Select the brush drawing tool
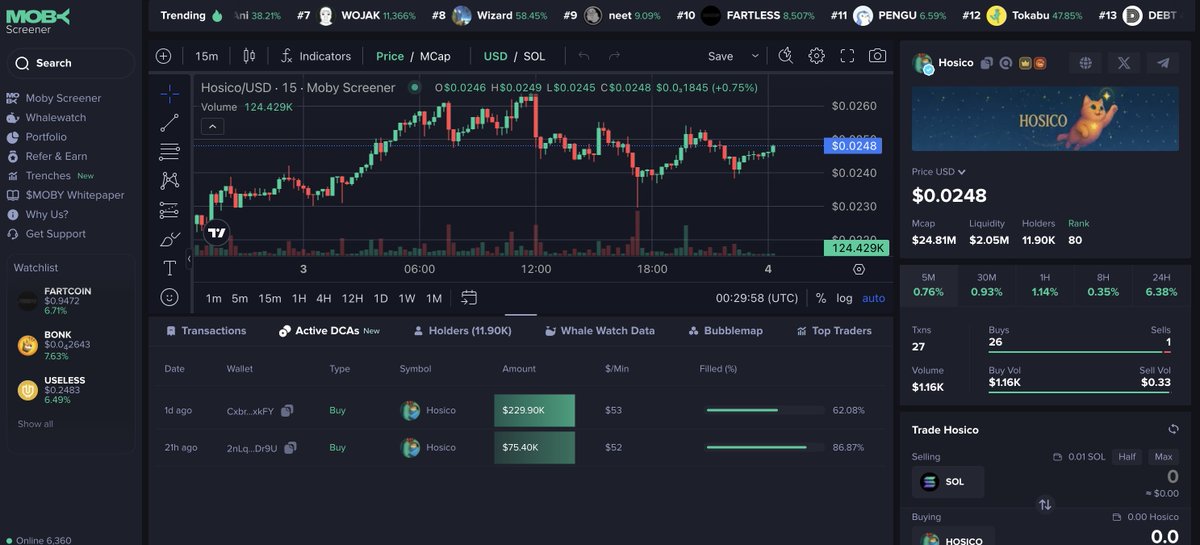The image size is (1200, 545). point(169,239)
